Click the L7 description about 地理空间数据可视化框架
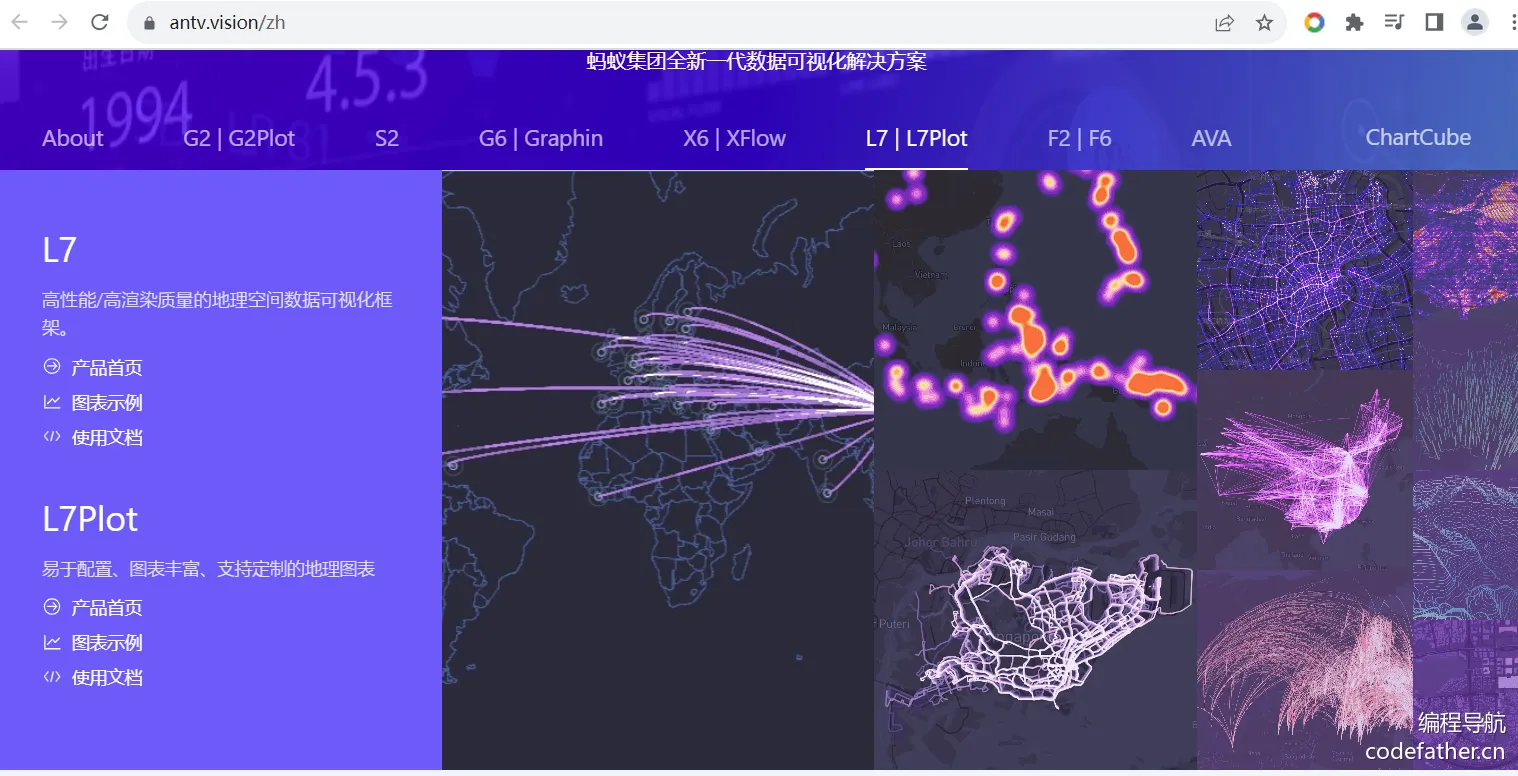Image resolution: width=1518 pixels, height=776 pixels. [217, 313]
